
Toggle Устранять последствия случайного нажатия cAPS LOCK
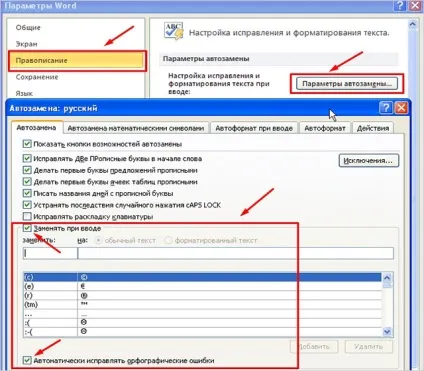click(x=27, y=205)
